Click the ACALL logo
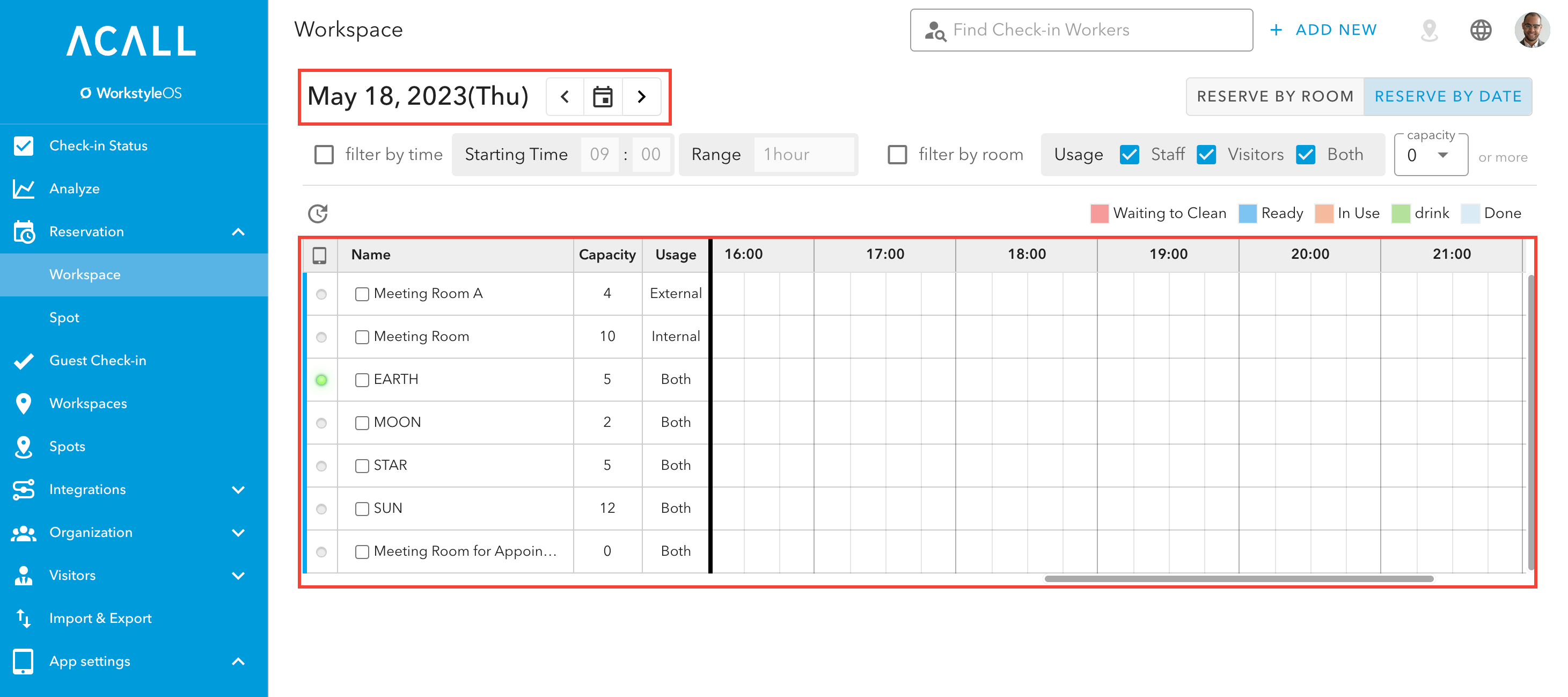 (x=131, y=41)
